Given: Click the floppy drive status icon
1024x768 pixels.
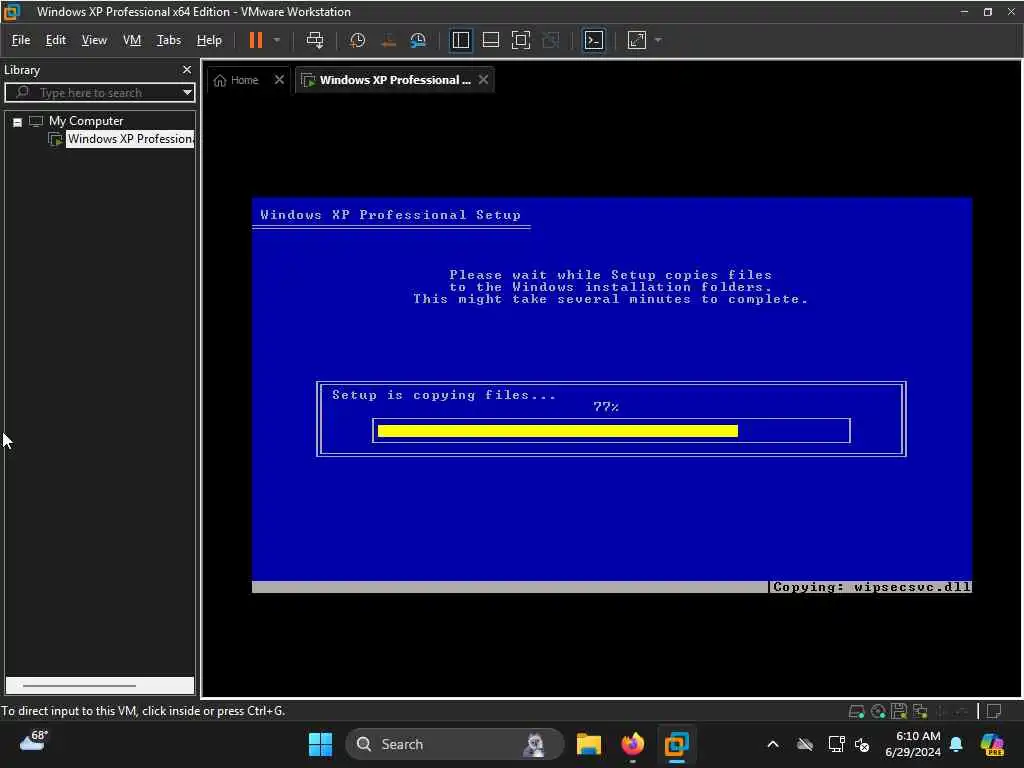Looking at the screenshot, I should point(899,711).
